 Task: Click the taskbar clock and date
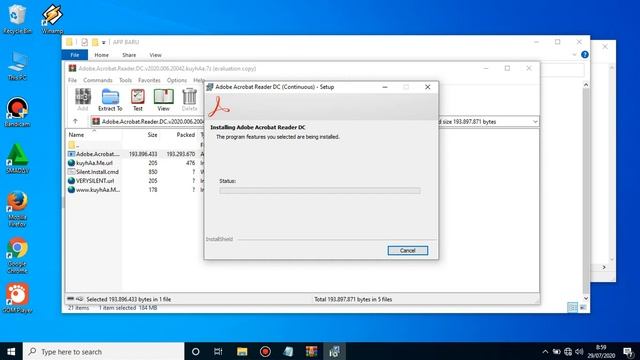[601, 351]
